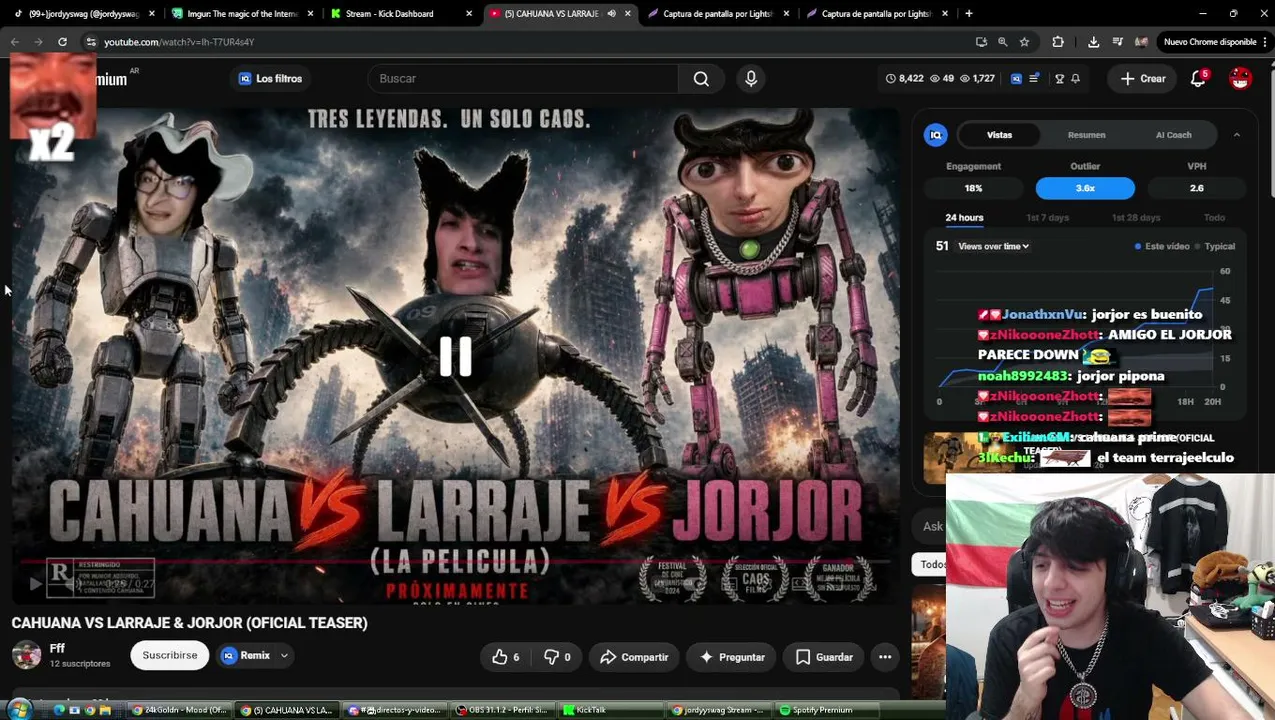The width and height of the screenshot is (1275, 720).
Task: Open site information icon beside URL
Action: click(91, 42)
